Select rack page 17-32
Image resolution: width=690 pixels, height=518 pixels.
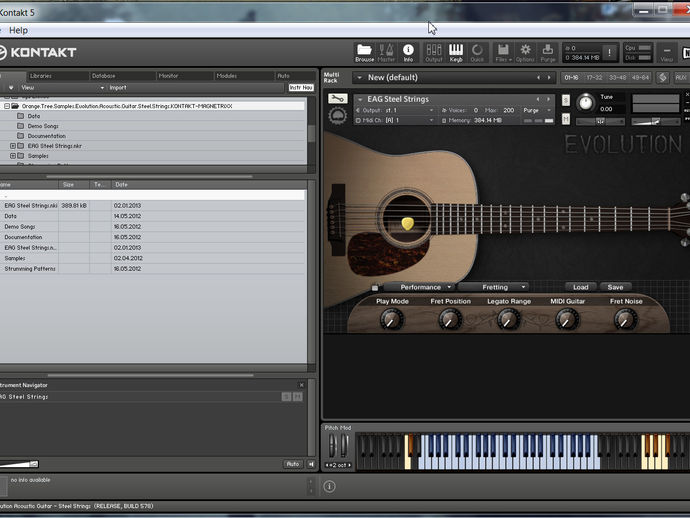point(594,77)
